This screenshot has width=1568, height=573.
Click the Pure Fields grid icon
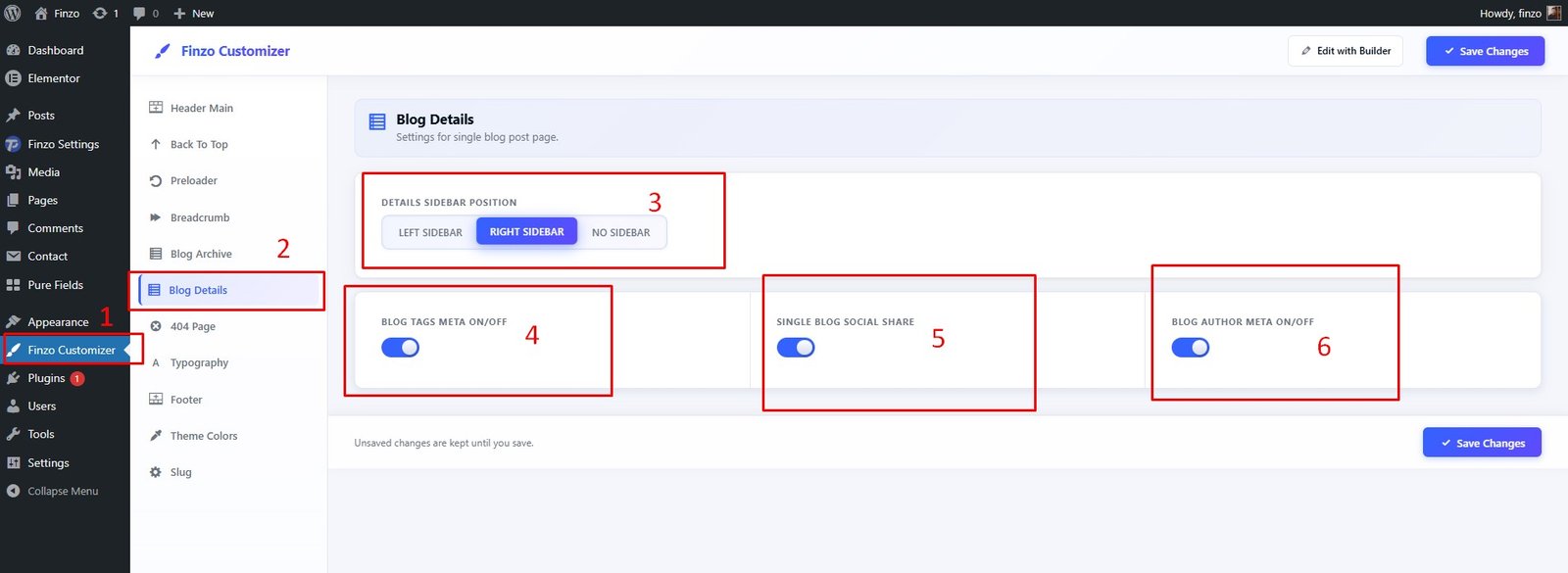coord(13,285)
